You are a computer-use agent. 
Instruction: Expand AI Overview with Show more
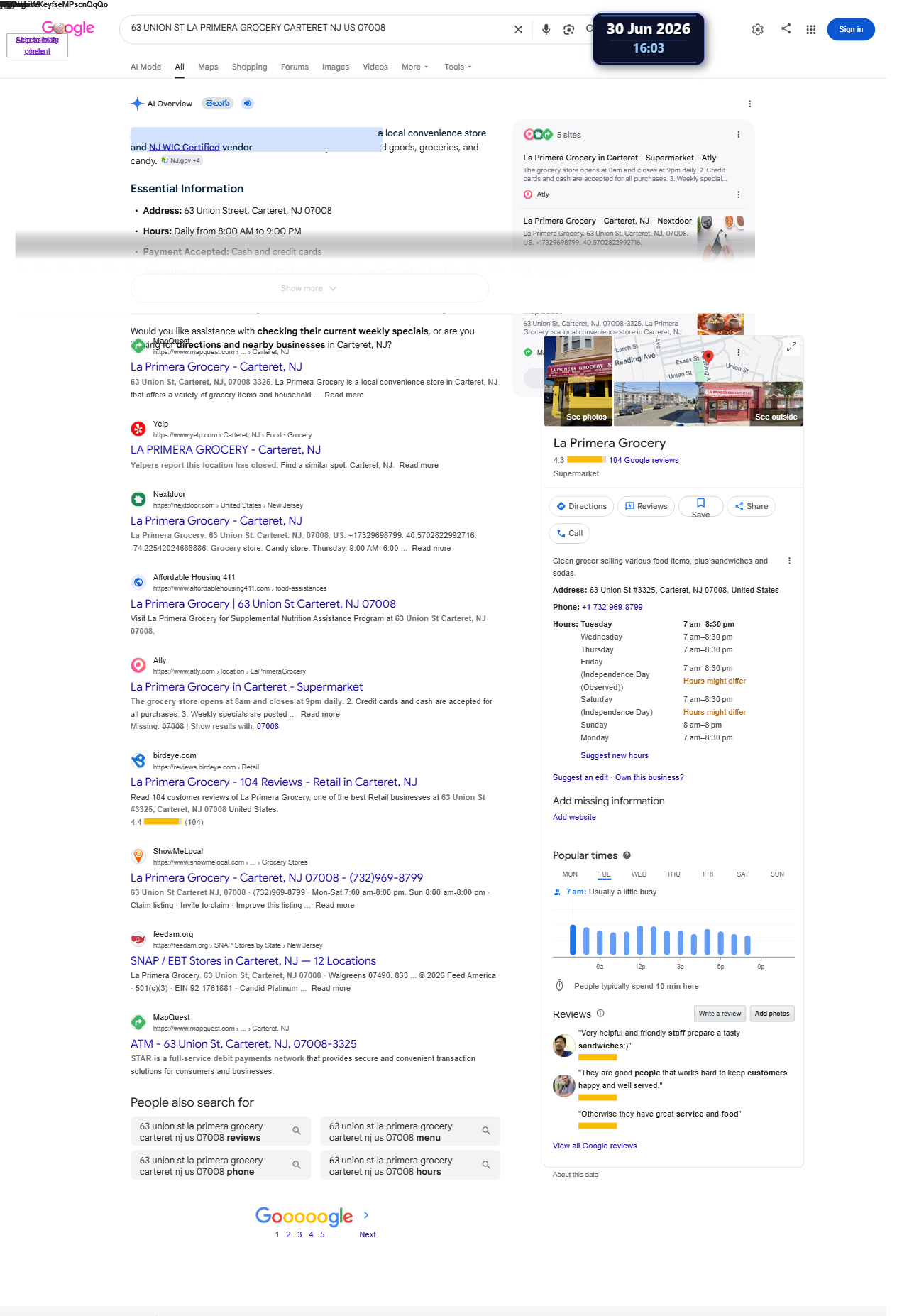pyautogui.click(x=309, y=288)
